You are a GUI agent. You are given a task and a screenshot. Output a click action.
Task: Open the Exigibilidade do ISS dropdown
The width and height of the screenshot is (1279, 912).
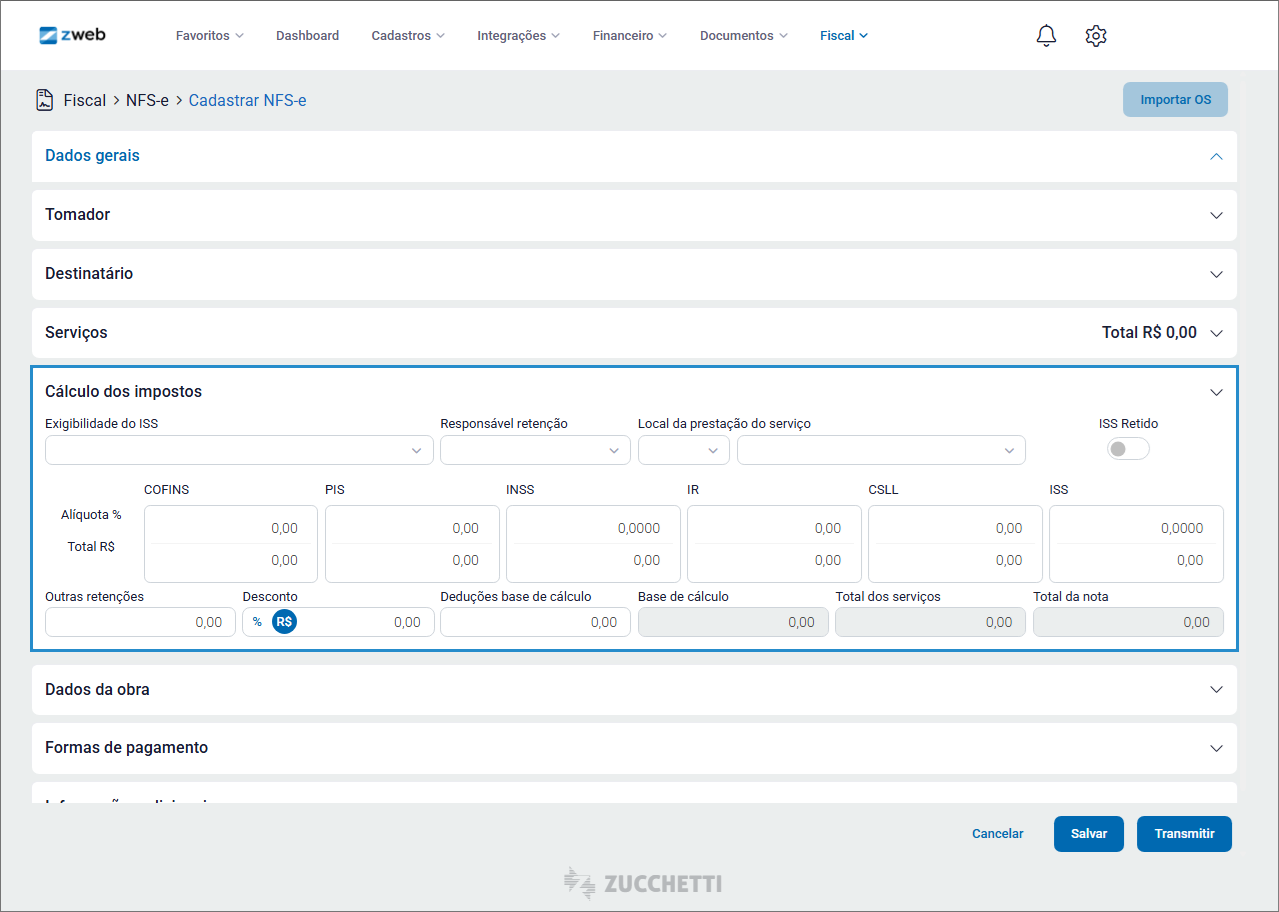239,451
